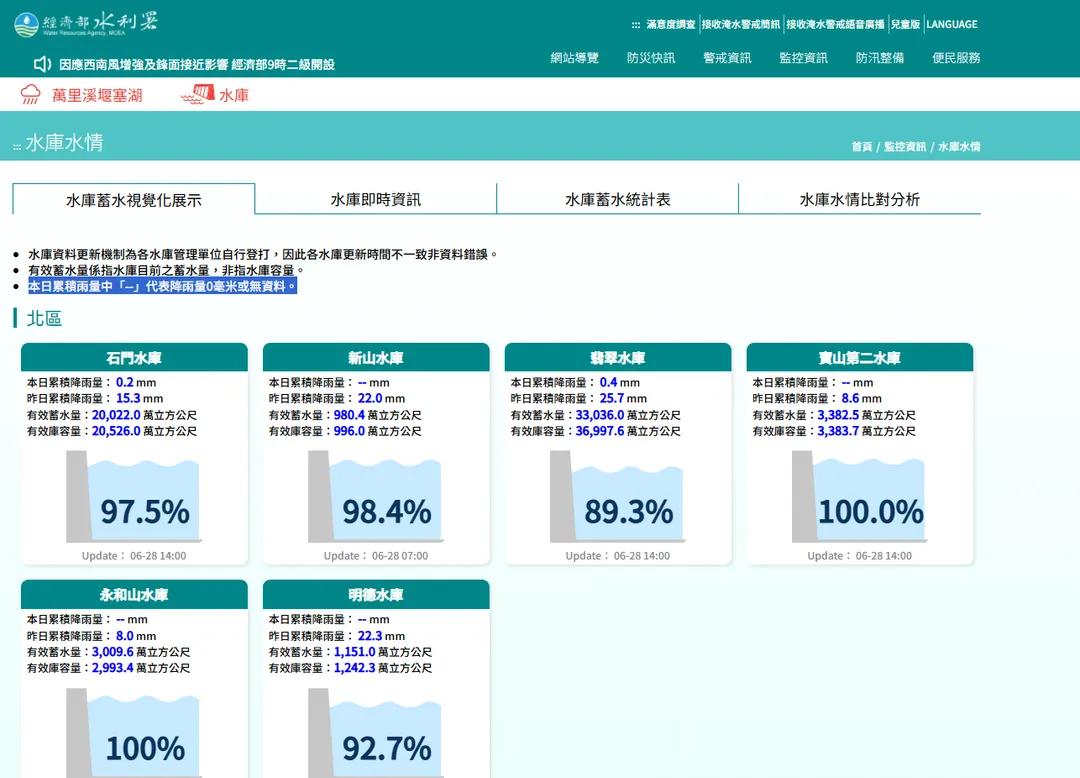Open the 監控資訊 menu
This screenshot has height=778, width=1080.
pos(804,58)
